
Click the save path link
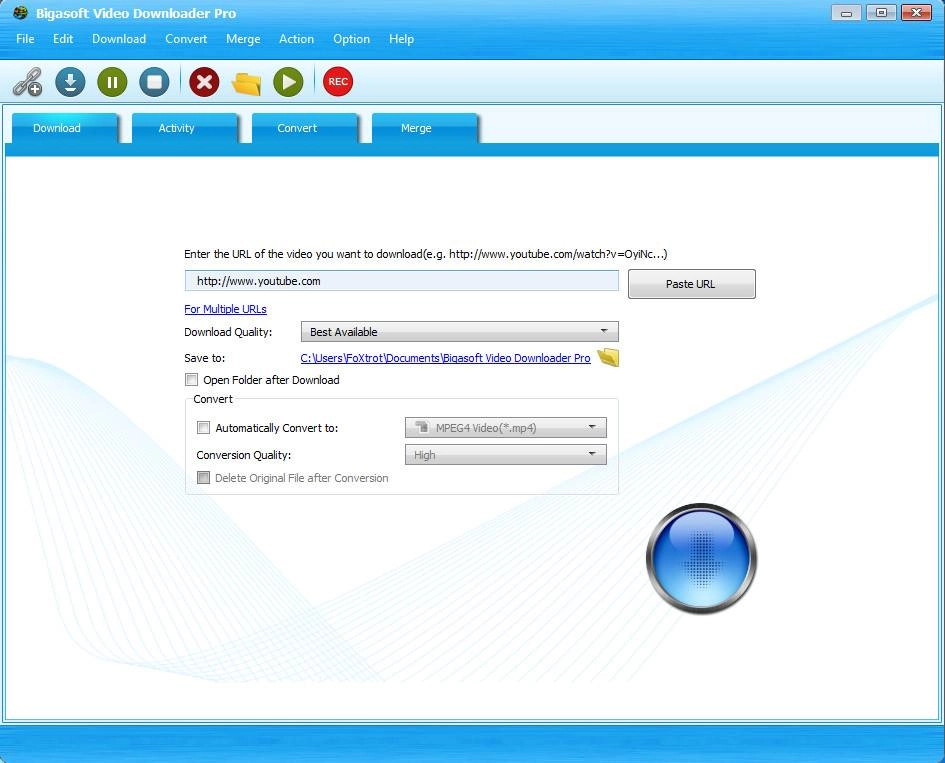click(445, 358)
